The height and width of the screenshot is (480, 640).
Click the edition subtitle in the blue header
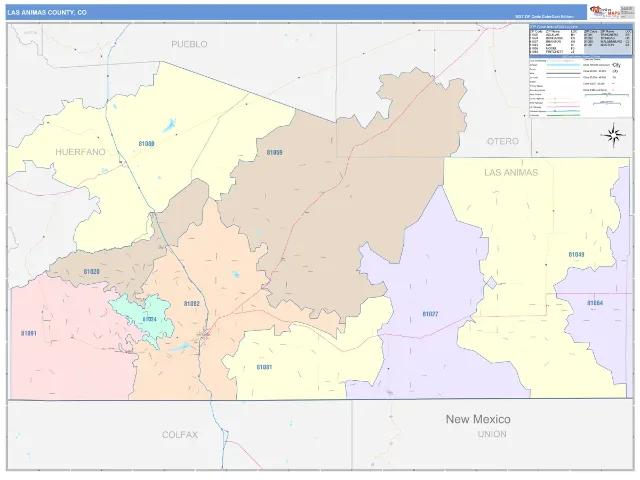pos(544,17)
